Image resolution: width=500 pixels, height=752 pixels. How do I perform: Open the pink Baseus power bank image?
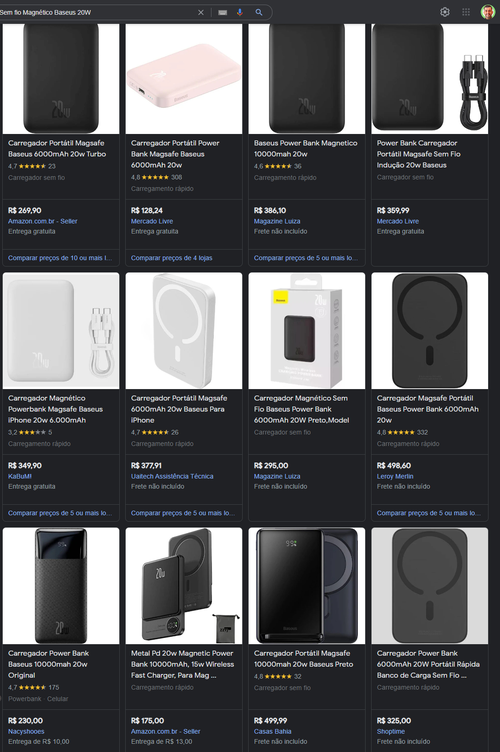(184, 79)
